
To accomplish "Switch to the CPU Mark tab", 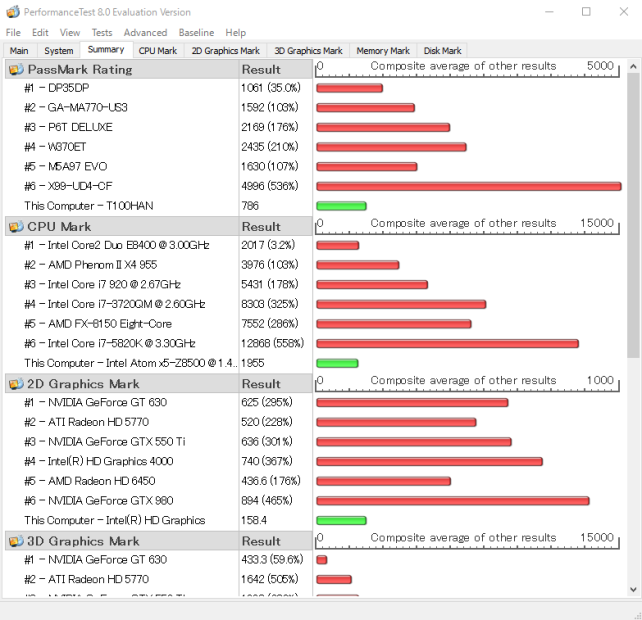I will pos(158,51).
